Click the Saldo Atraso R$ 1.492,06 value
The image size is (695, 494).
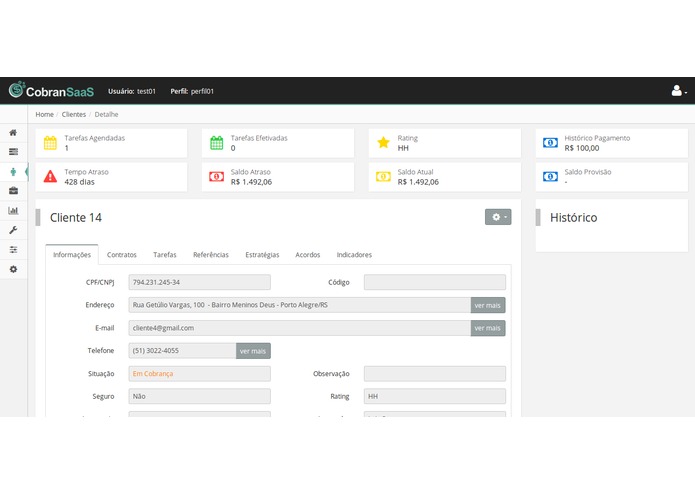click(251, 182)
